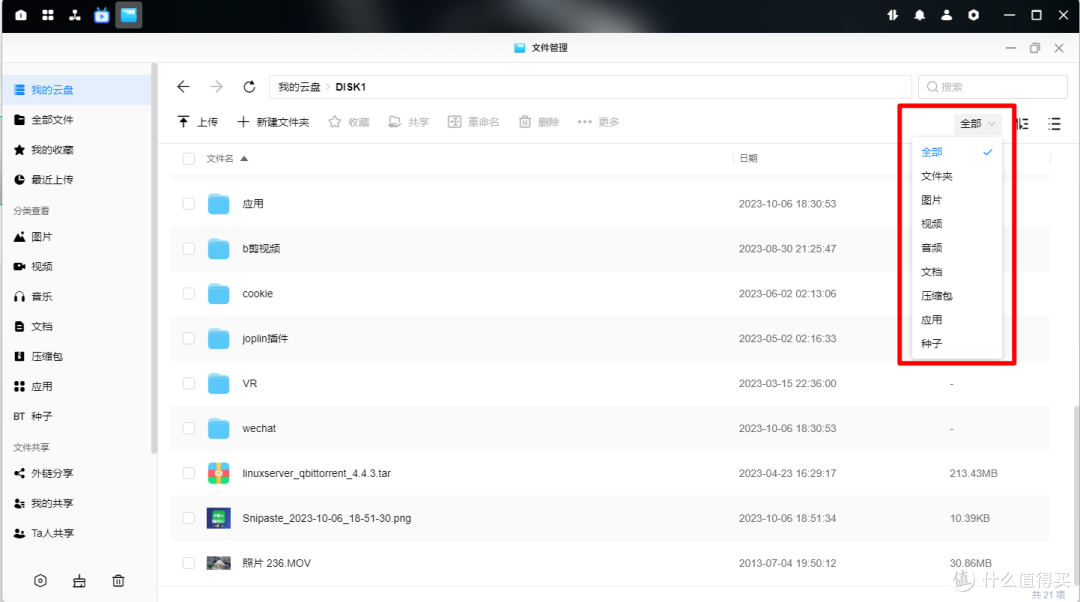Open 音乐 category in sidebar

(x=77, y=297)
